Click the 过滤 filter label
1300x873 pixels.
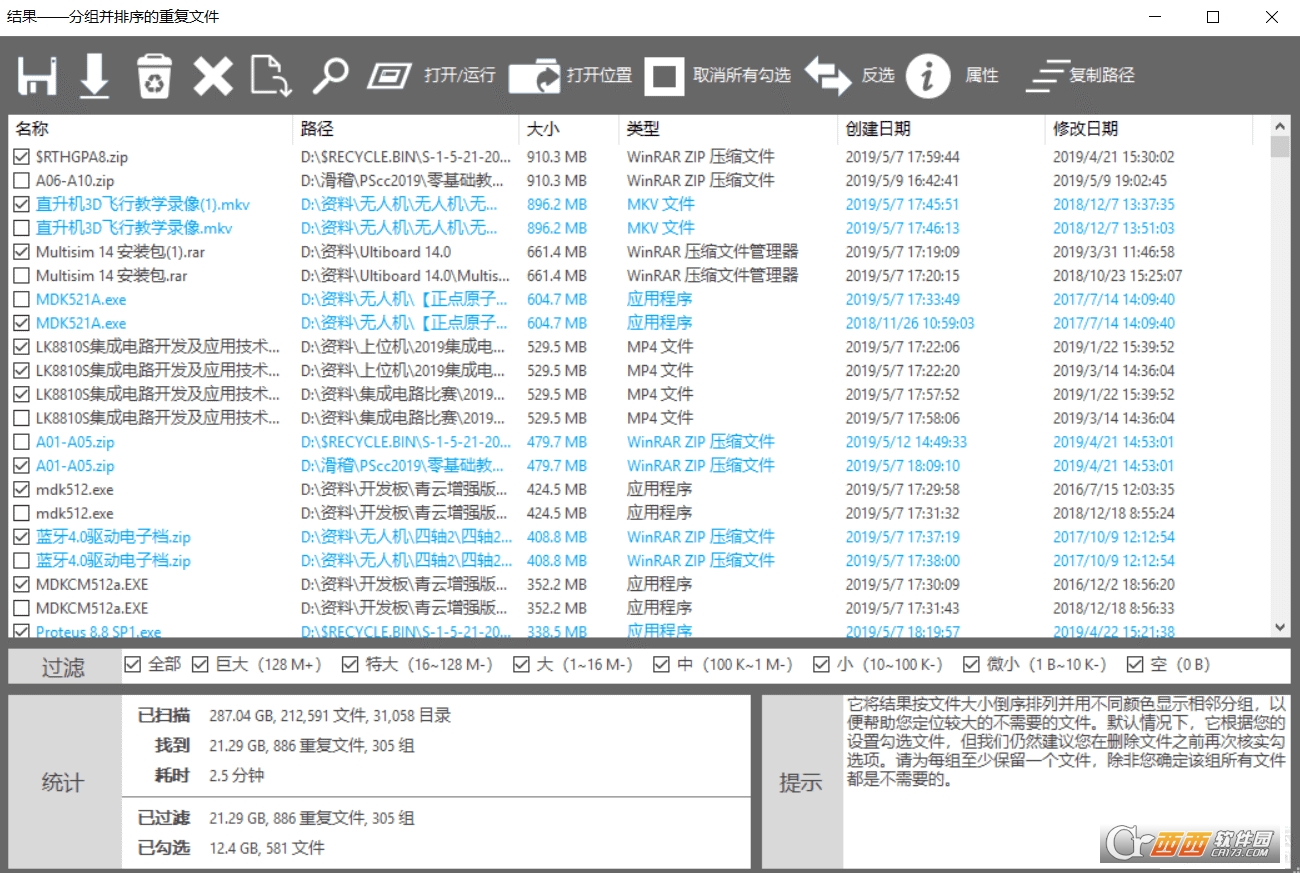[63, 667]
